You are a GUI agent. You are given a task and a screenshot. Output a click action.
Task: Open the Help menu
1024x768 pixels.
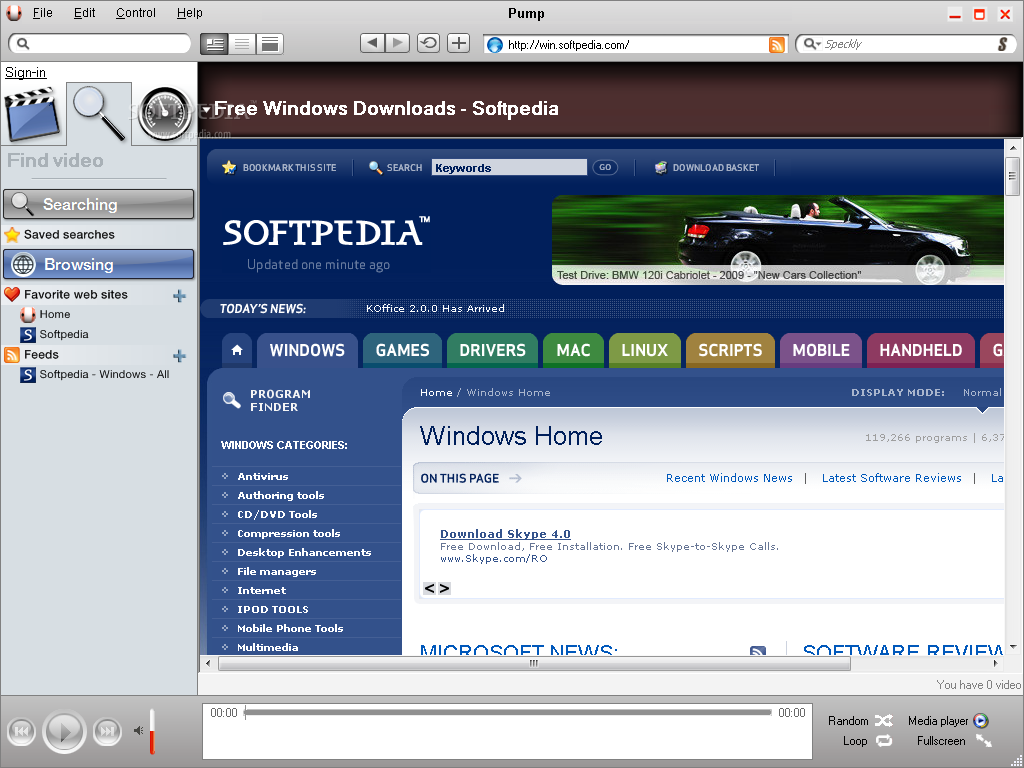189,12
